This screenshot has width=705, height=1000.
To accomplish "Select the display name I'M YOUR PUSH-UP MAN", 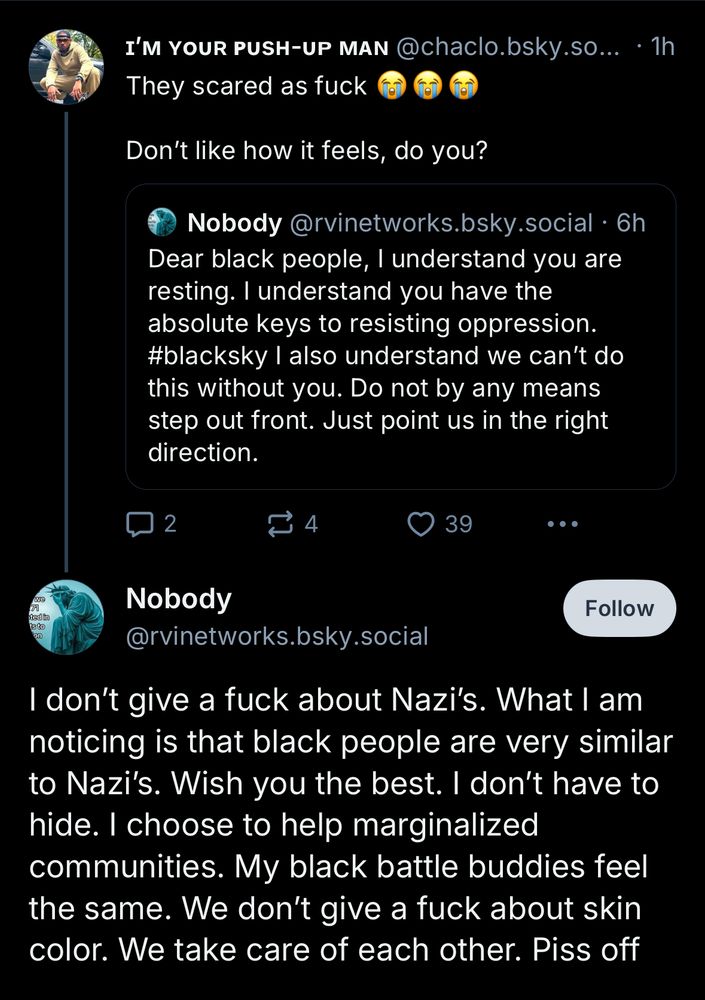I will pyautogui.click(x=255, y=46).
